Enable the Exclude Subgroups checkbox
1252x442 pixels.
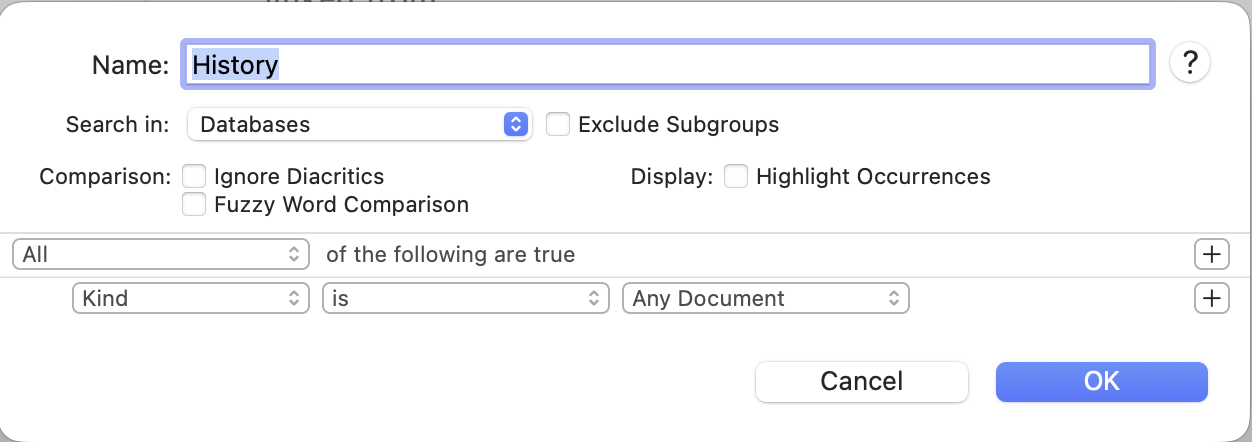point(558,125)
